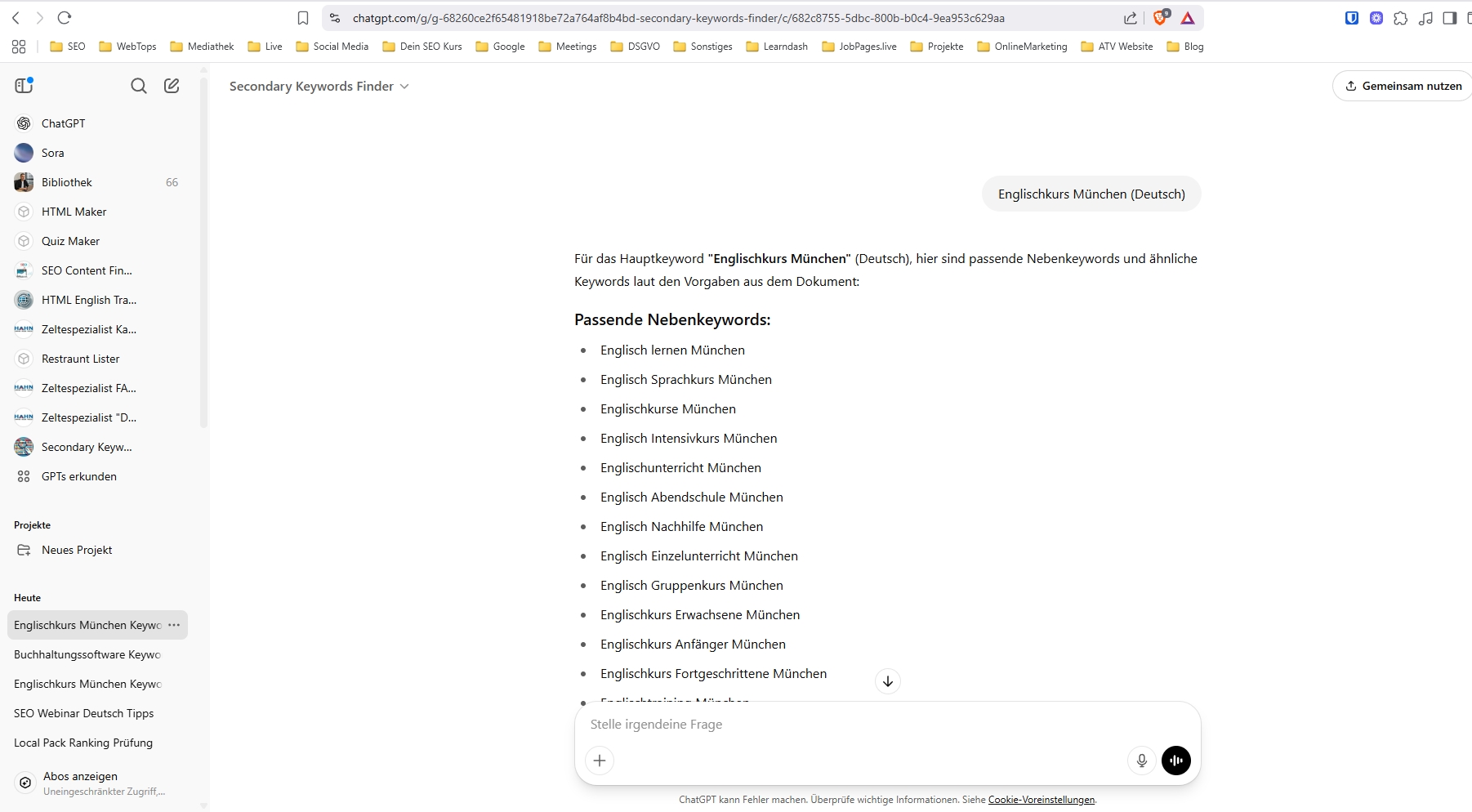Select GPTs erkunden in sidebar
This screenshot has width=1472, height=812.
78,476
